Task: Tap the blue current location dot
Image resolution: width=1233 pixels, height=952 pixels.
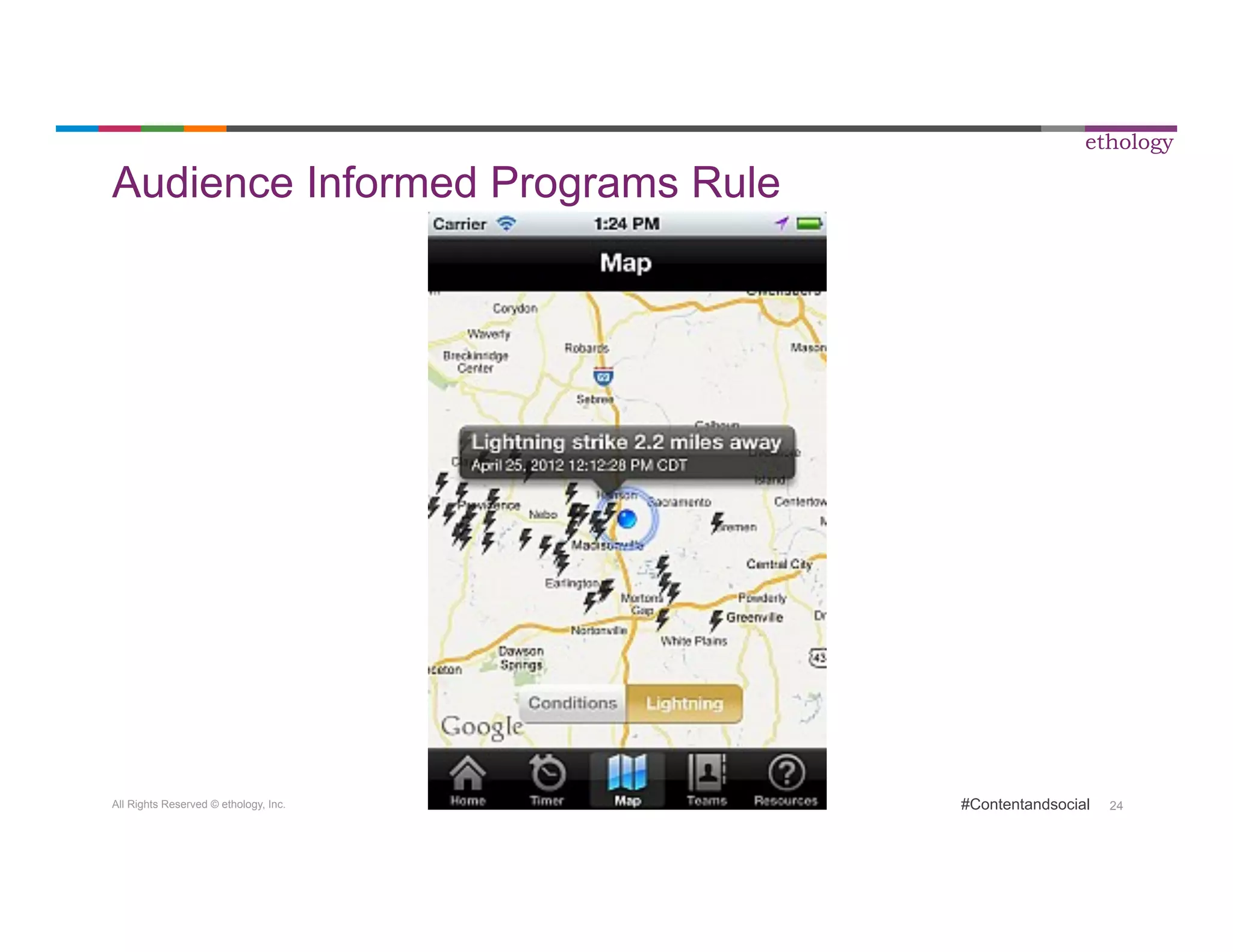Action: click(x=627, y=519)
